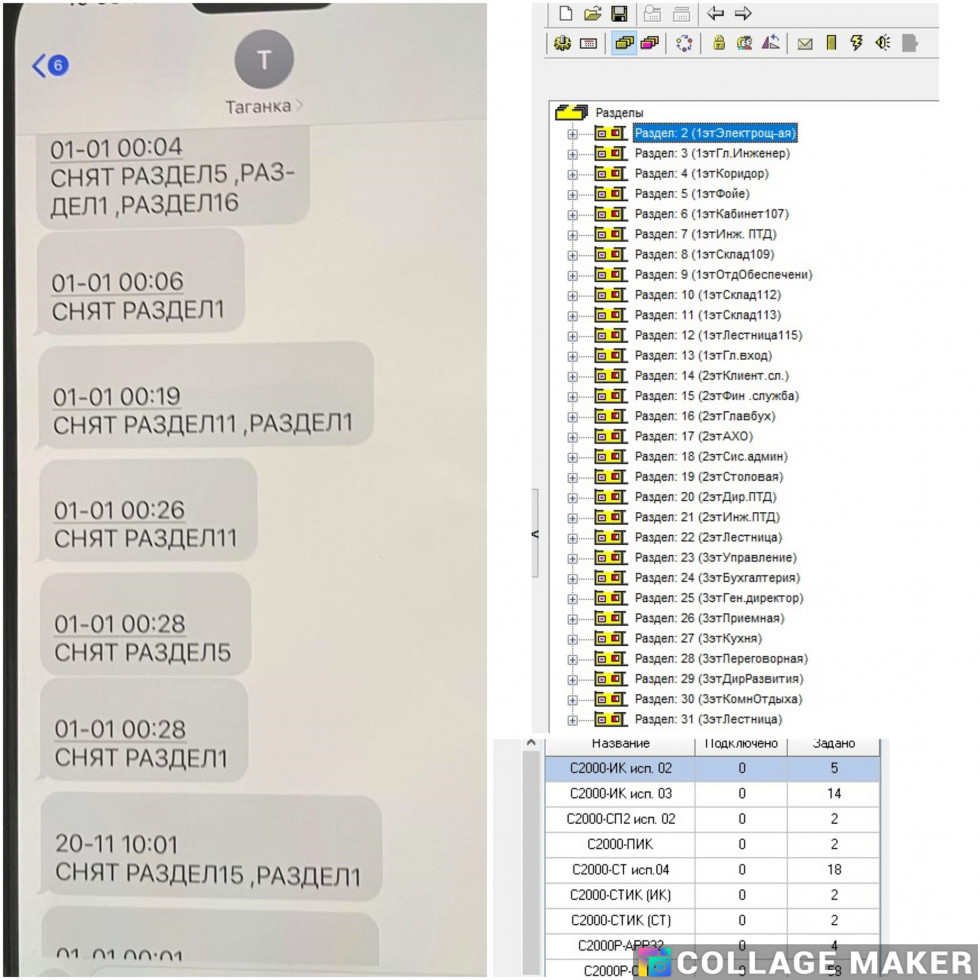Screen dimensions: 980x980
Task: Click the left arrow toolbar icon
Action: [715, 14]
